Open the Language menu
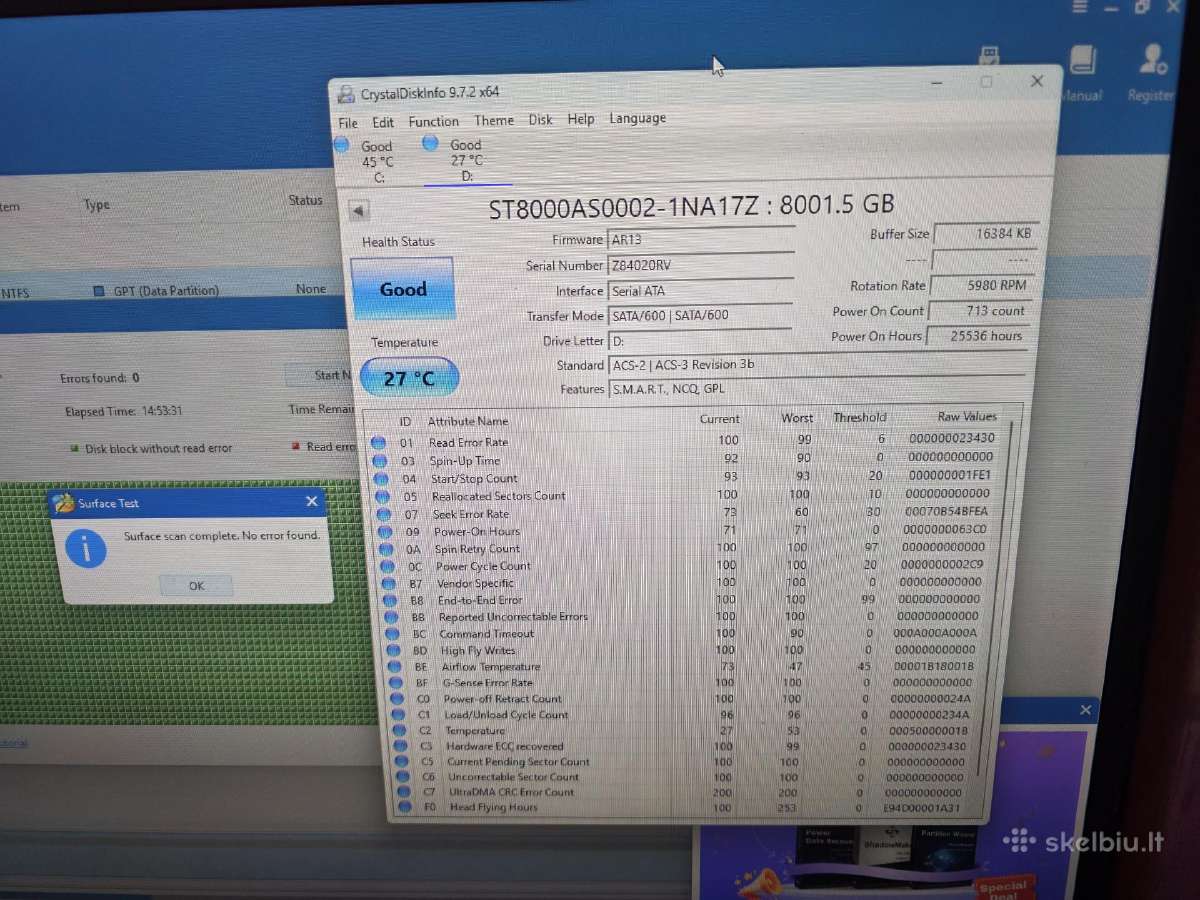The image size is (1200, 900). tap(637, 118)
